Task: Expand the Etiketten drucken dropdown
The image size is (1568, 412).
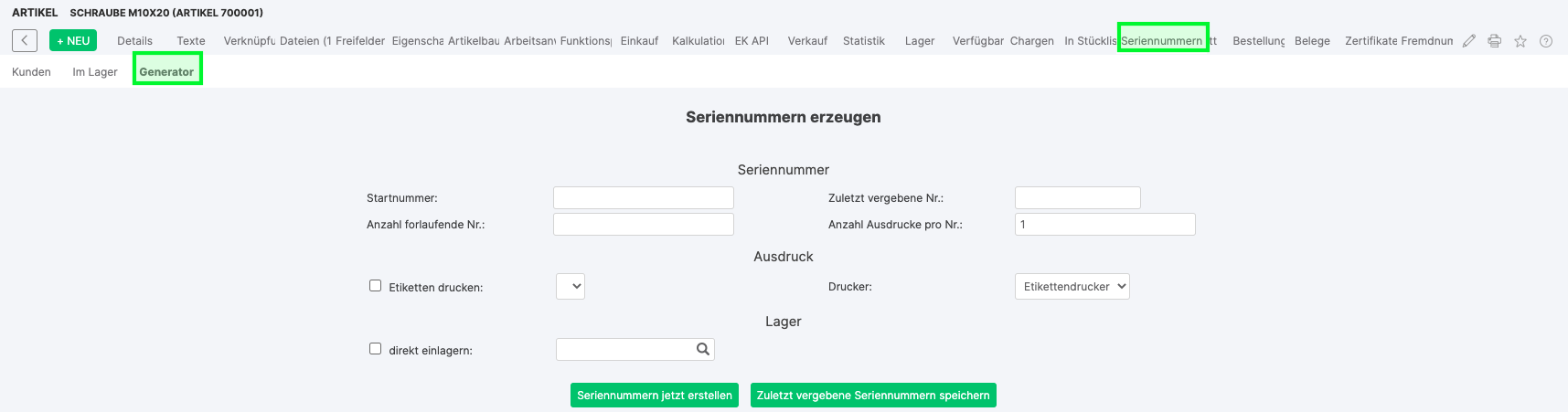Action: [x=571, y=286]
